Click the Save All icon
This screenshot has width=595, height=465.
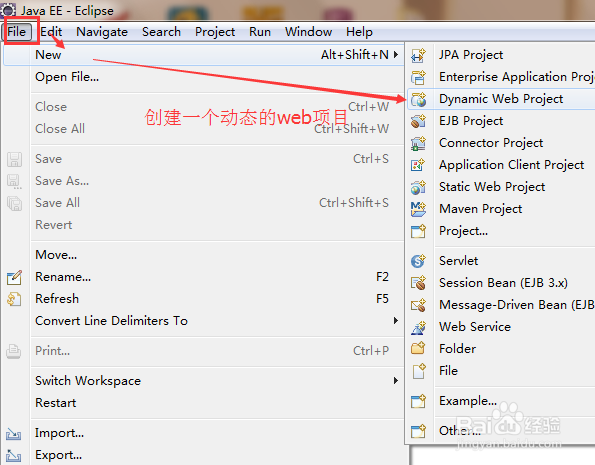14,203
